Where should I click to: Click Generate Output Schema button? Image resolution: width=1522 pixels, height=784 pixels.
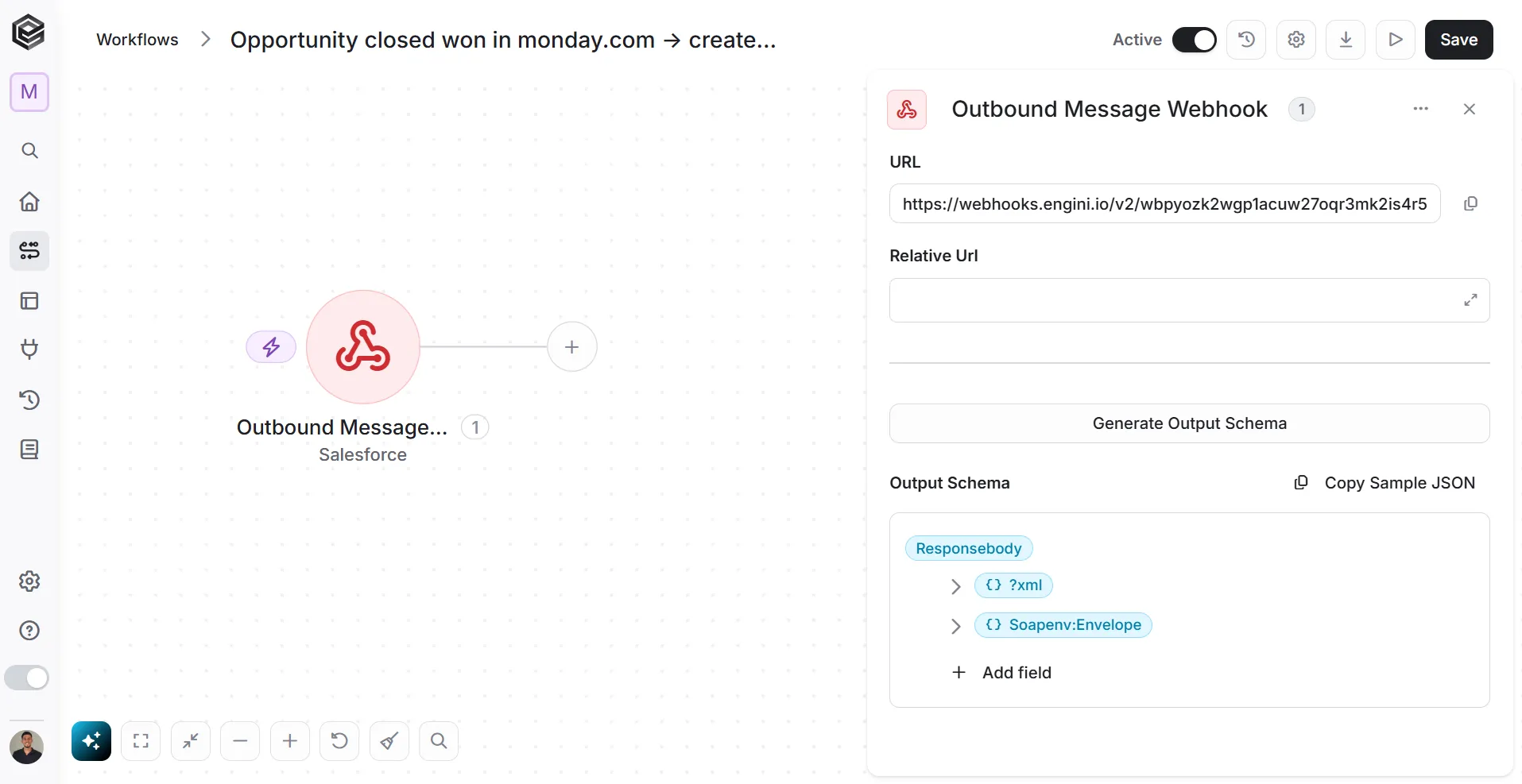click(x=1189, y=423)
